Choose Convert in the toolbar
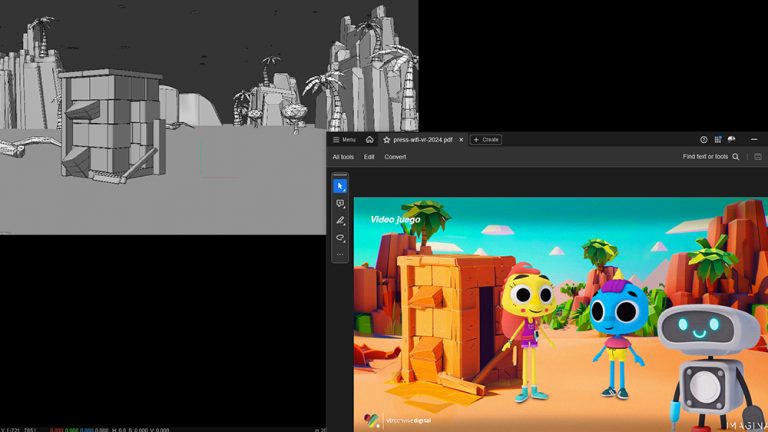 395,157
